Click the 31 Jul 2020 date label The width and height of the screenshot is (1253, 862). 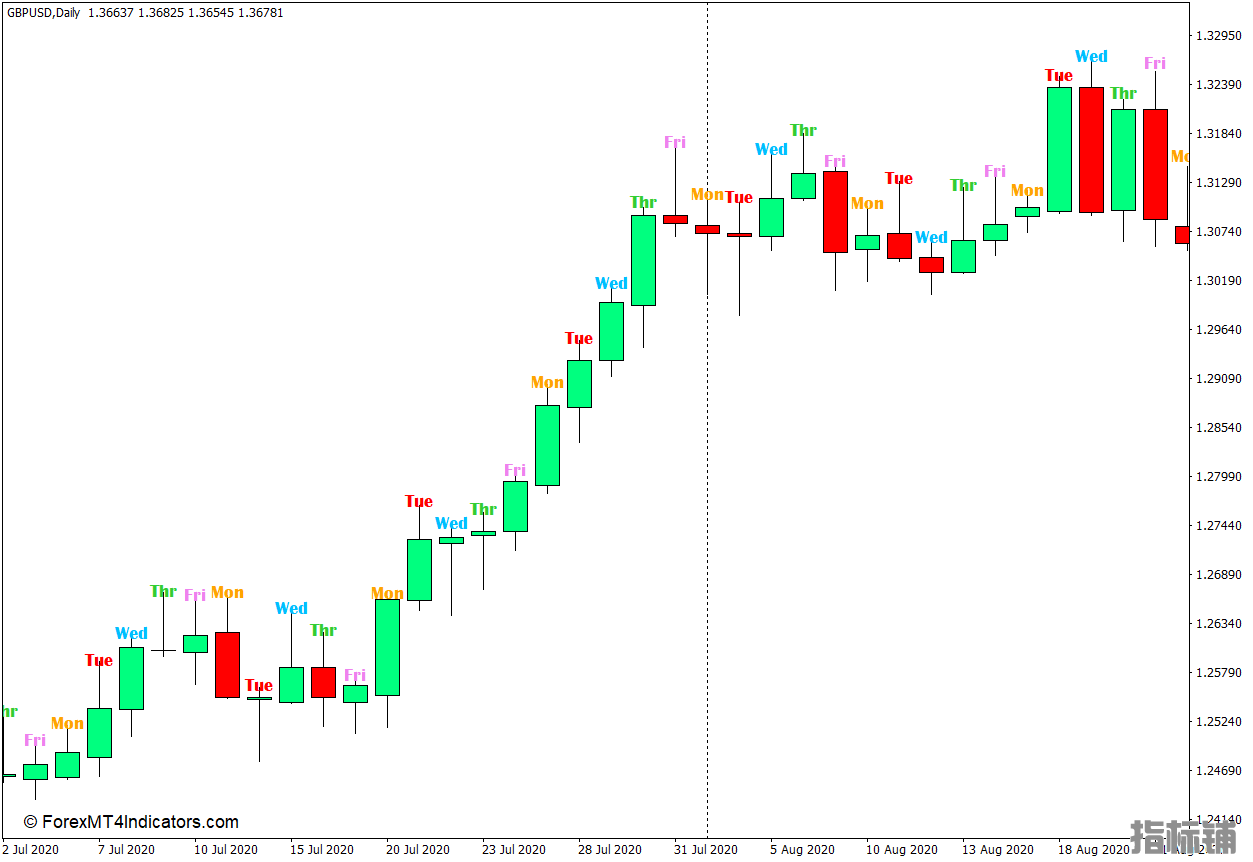coord(706,850)
